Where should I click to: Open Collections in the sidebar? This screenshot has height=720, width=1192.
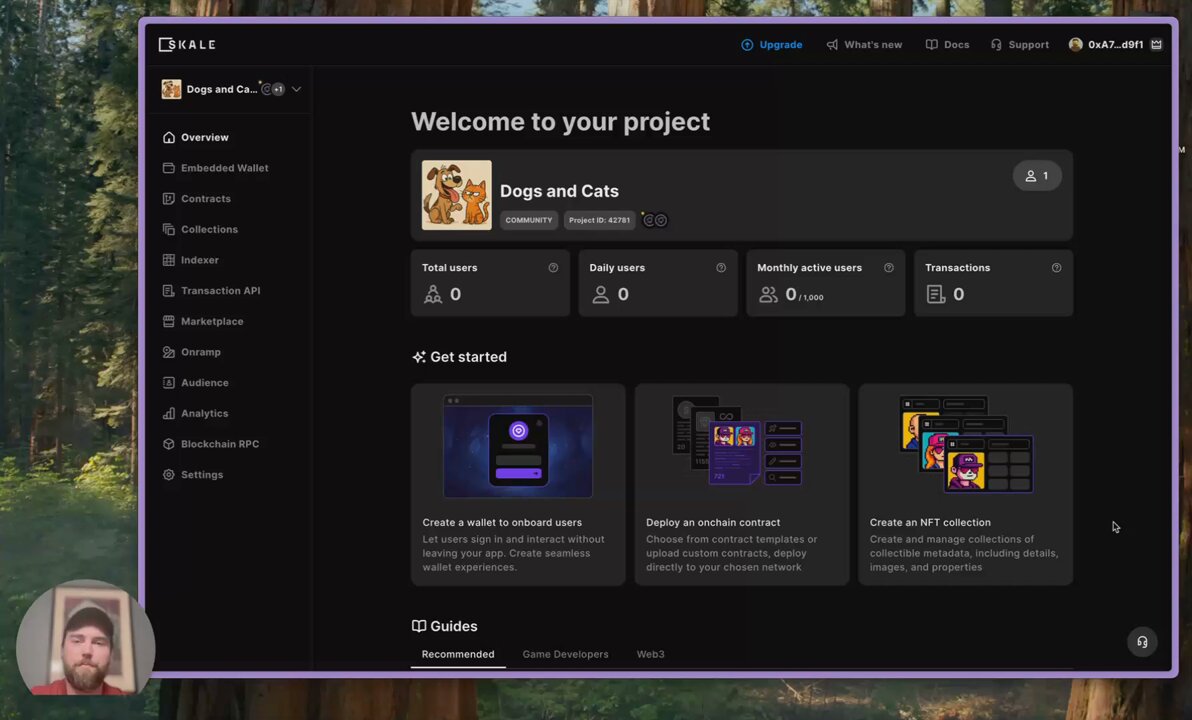click(200, 230)
